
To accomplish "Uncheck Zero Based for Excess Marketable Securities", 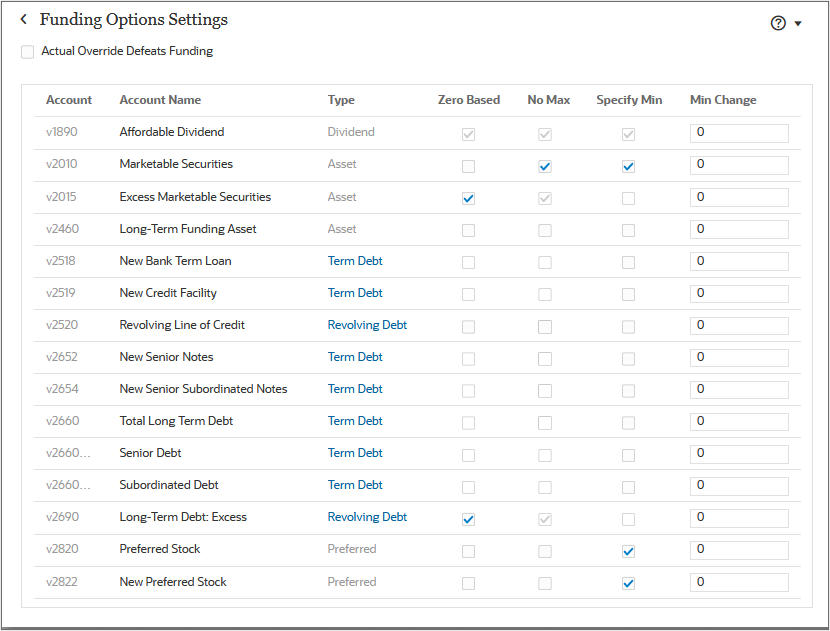I will click(x=468, y=198).
